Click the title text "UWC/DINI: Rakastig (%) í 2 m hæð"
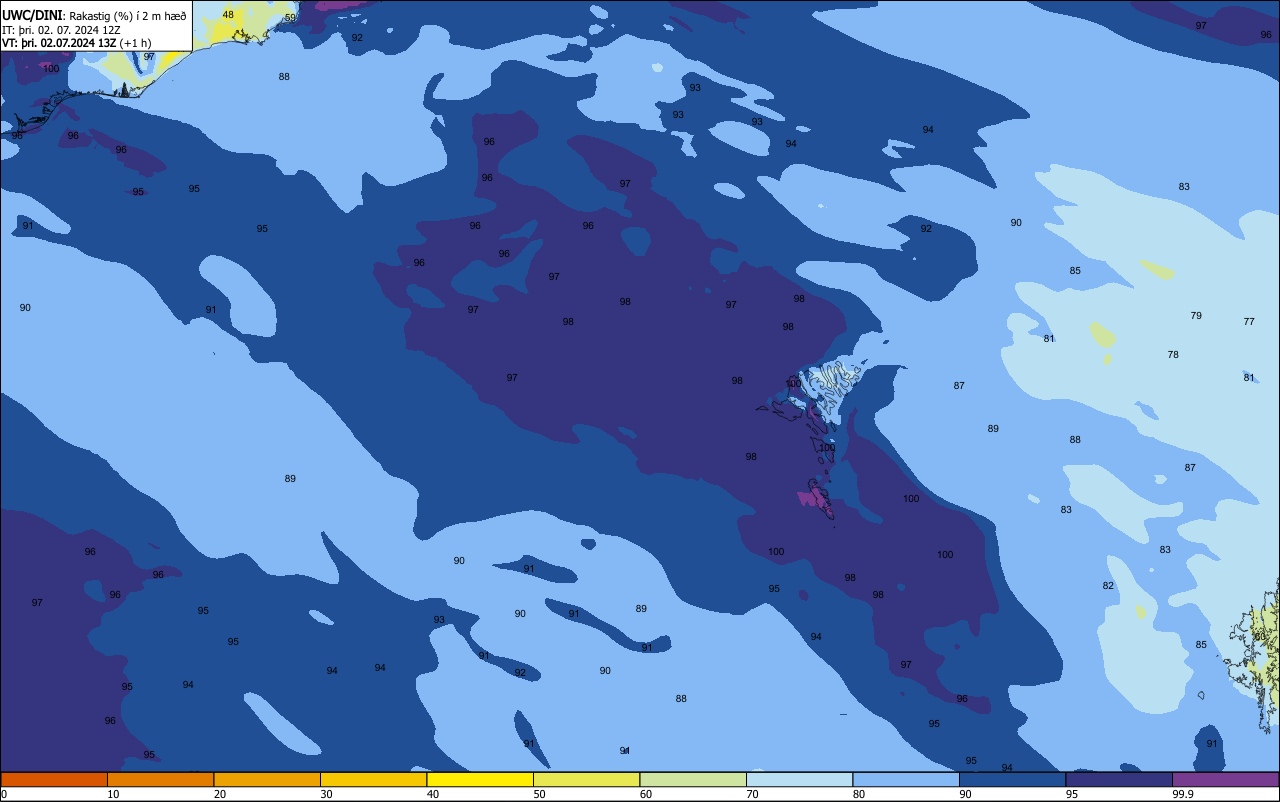 click(x=94, y=15)
